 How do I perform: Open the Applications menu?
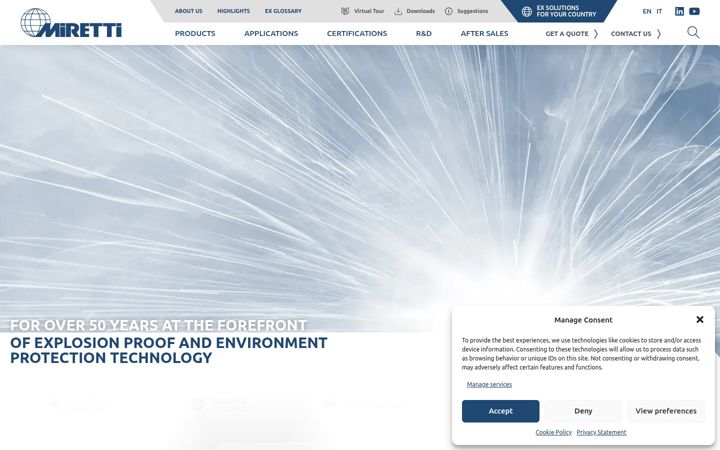coord(271,34)
